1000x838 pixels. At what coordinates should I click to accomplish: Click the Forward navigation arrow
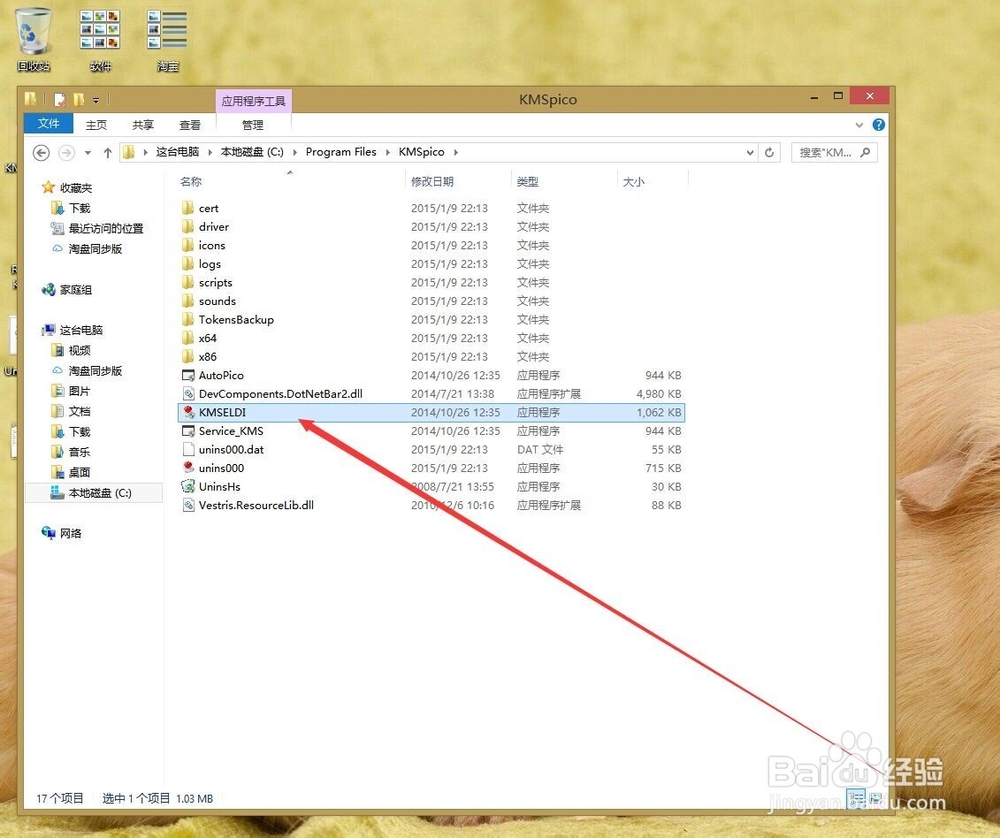point(66,152)
